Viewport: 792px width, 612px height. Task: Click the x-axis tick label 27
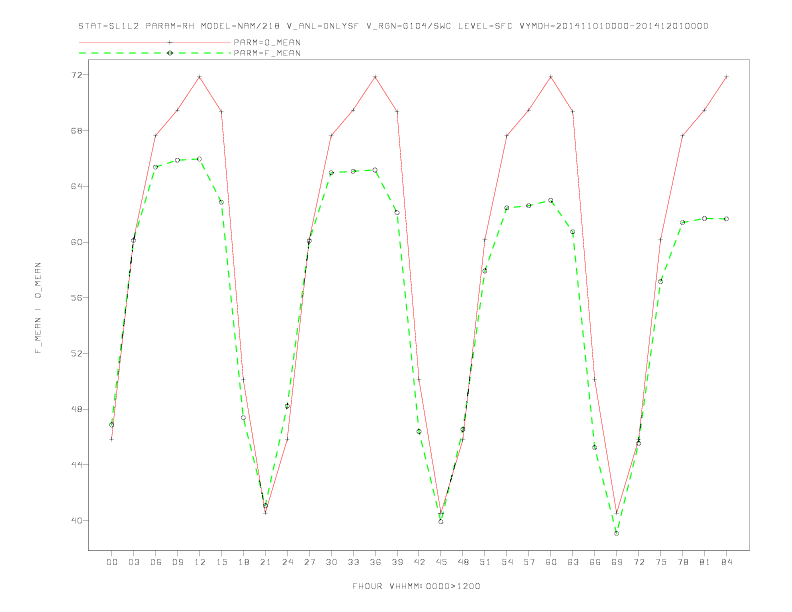coord(309,562)
